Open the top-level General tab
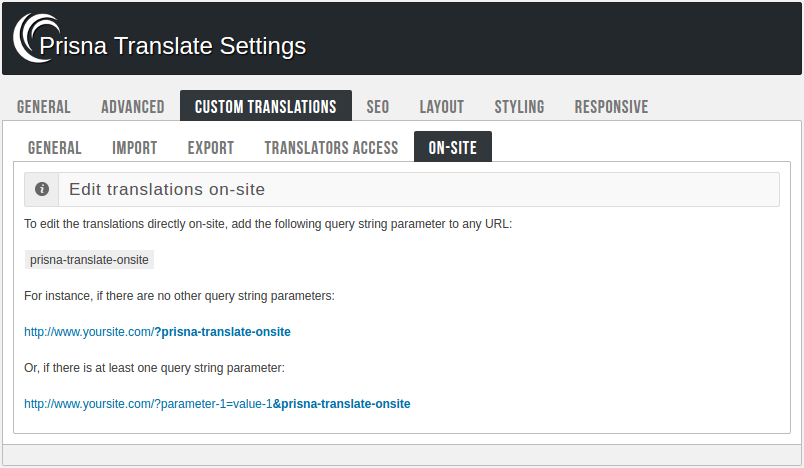This screenshot has width=804, height=468. 44,107
